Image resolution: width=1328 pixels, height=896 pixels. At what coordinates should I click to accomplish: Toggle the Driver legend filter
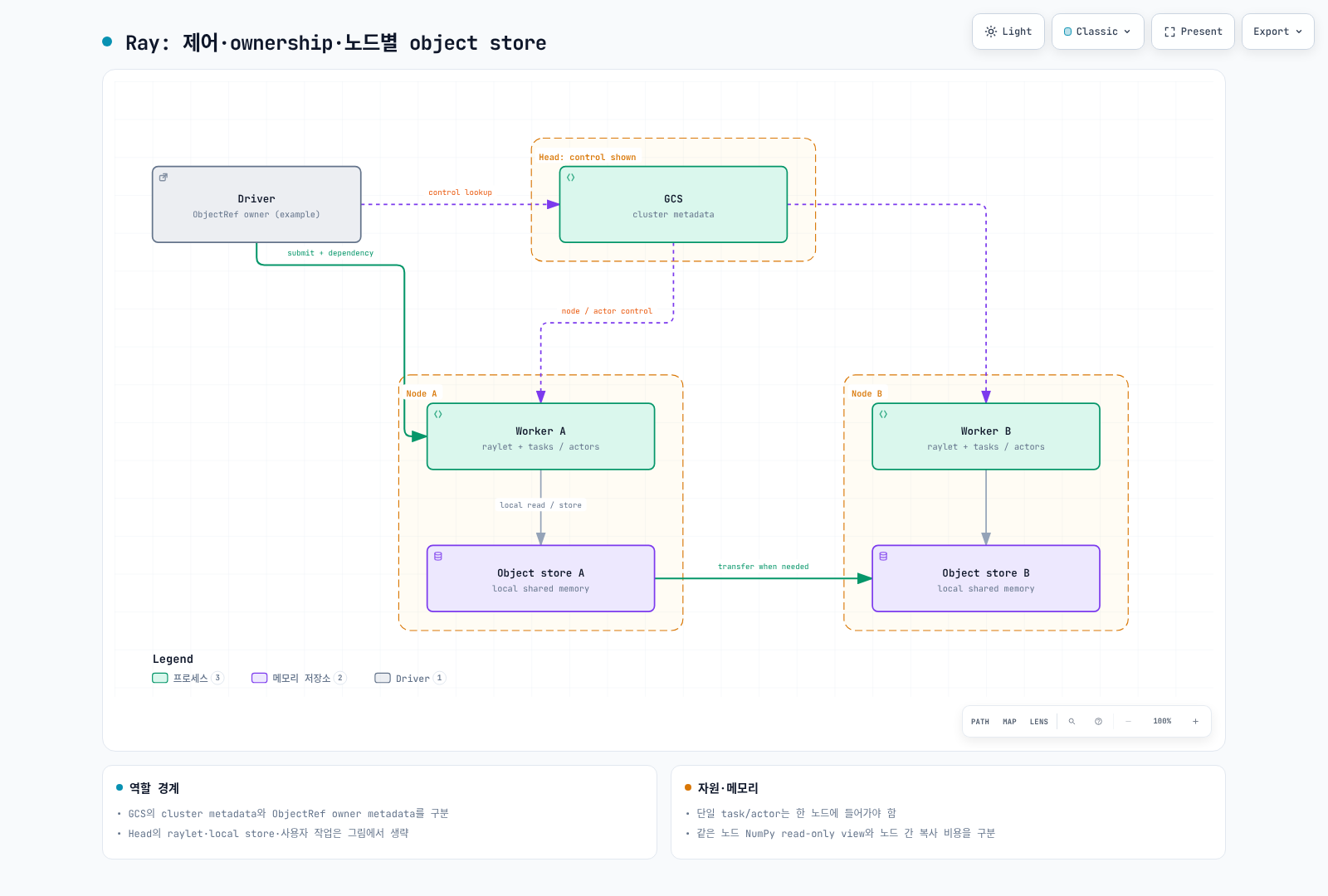[411, 678]
